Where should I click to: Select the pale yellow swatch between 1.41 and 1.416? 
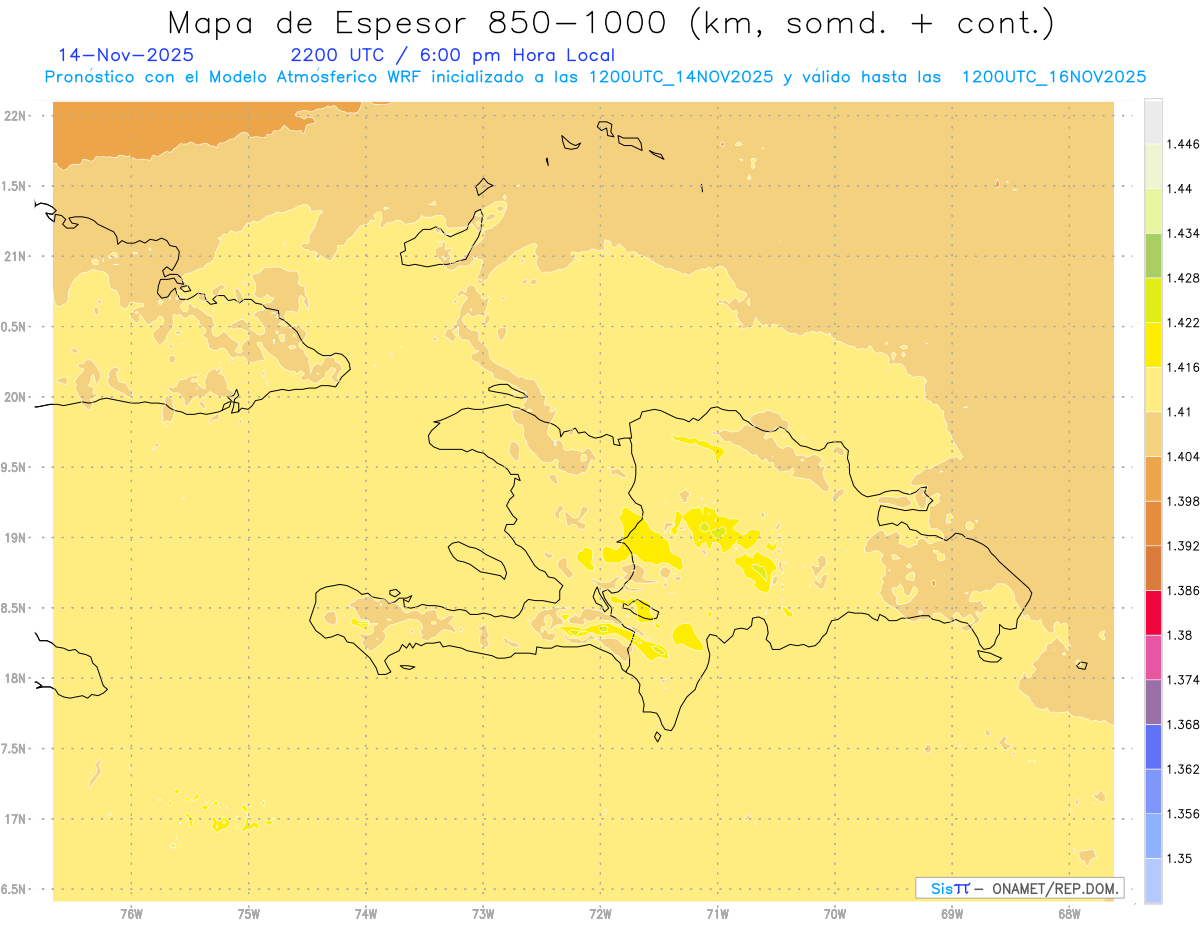[1153, 389]
